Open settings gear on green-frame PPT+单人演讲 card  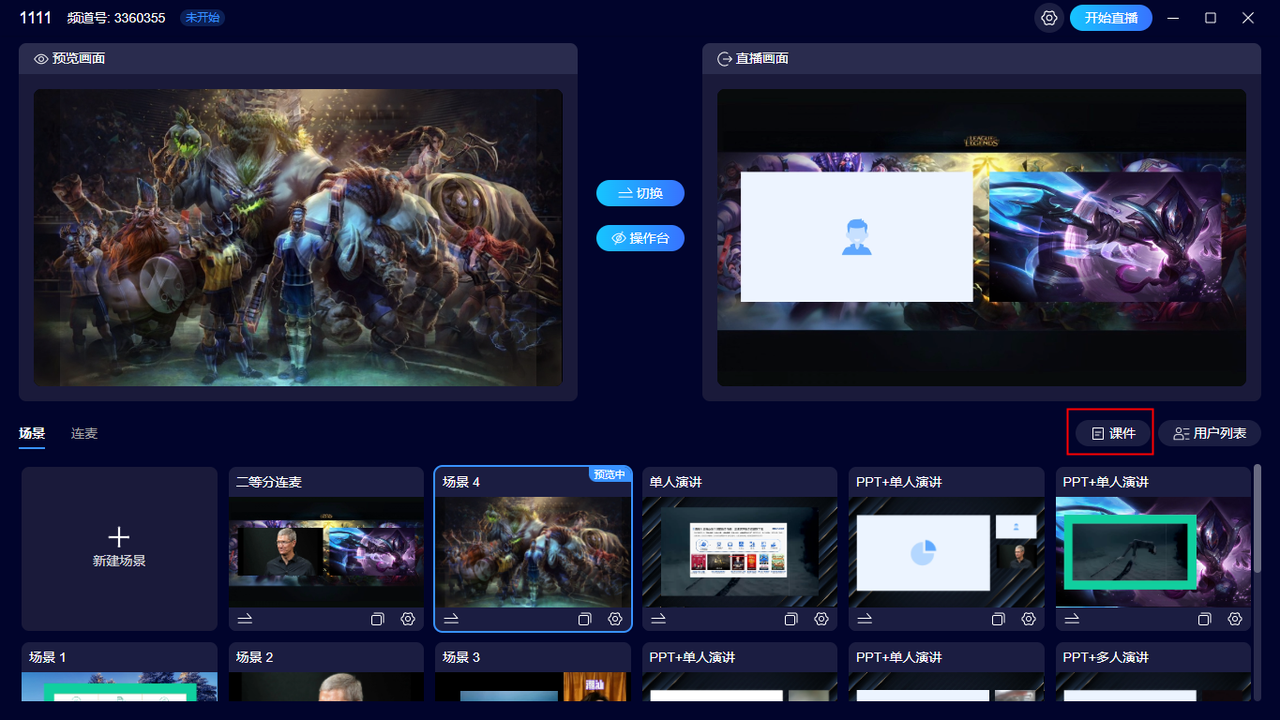pos(1235,619)
